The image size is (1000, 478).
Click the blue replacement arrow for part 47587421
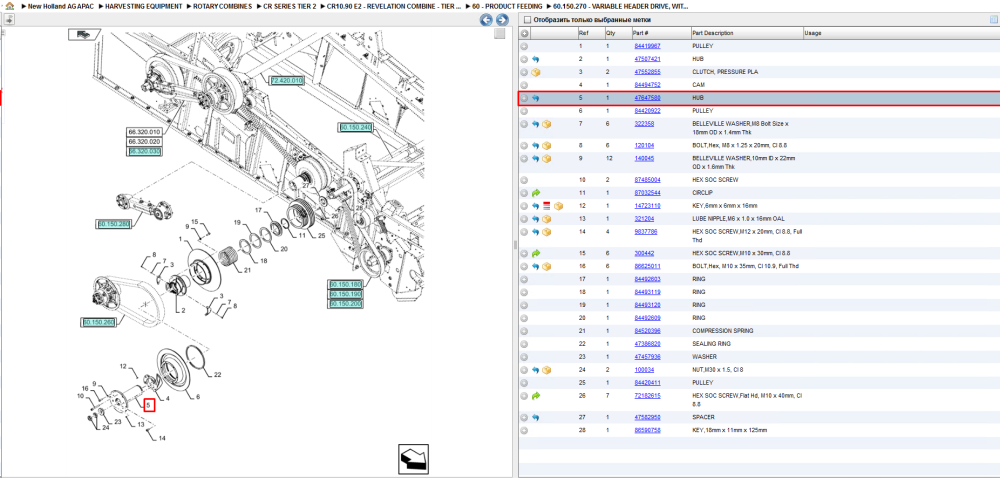click(536, 59)
